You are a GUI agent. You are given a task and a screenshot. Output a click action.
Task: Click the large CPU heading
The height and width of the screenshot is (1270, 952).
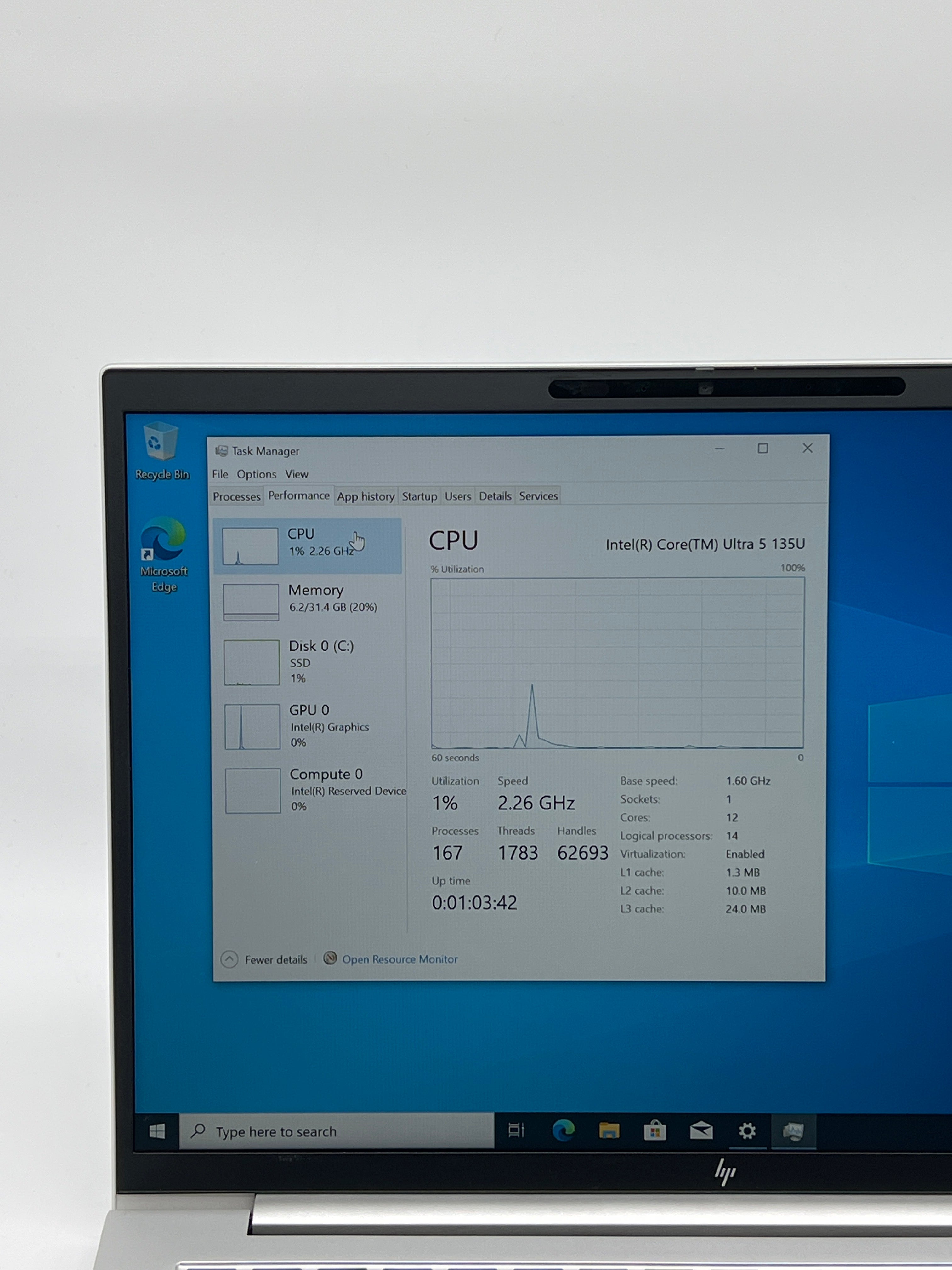click(453, 541)
